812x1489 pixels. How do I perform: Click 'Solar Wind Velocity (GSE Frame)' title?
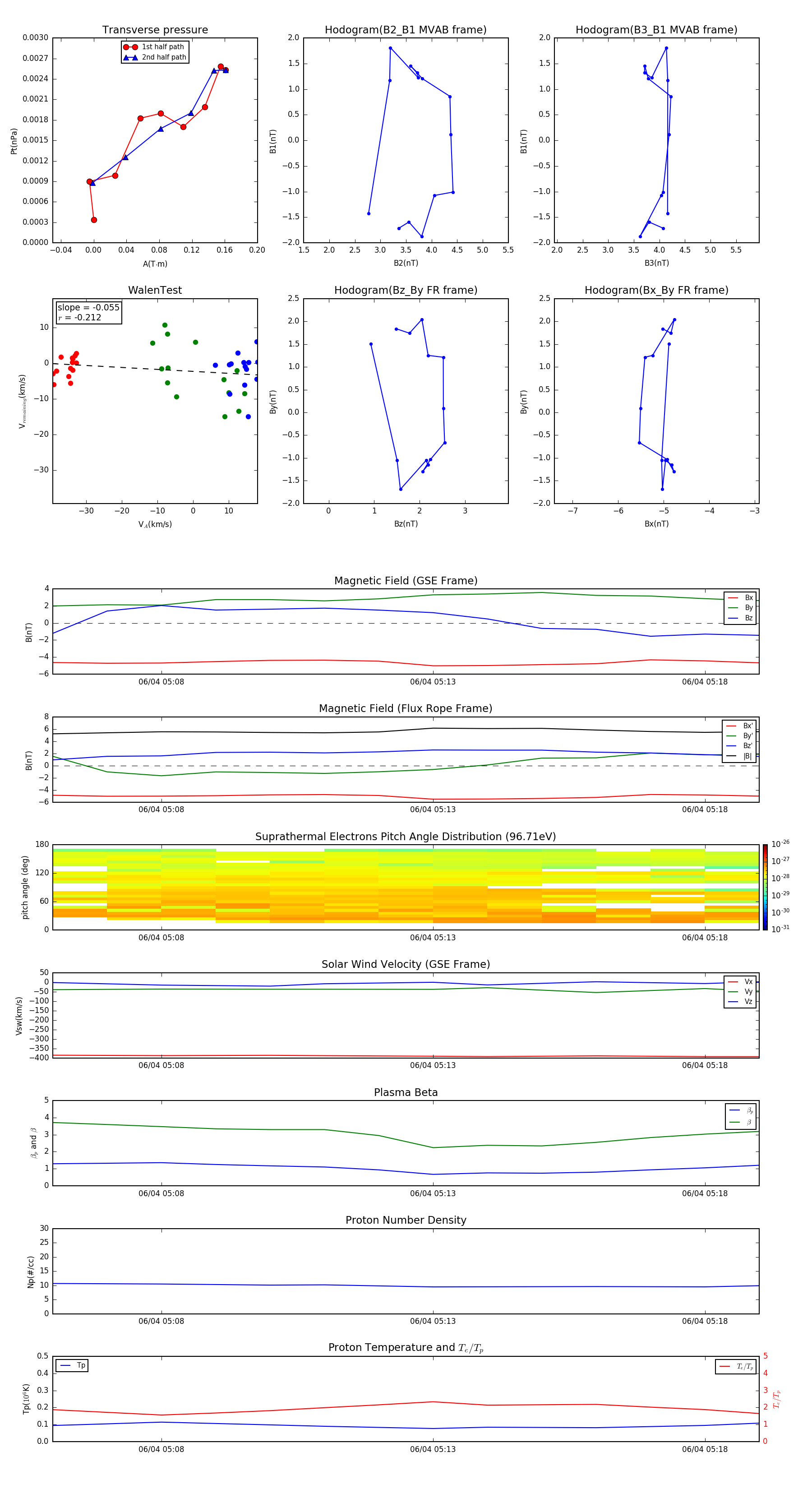tap(406, 964)
